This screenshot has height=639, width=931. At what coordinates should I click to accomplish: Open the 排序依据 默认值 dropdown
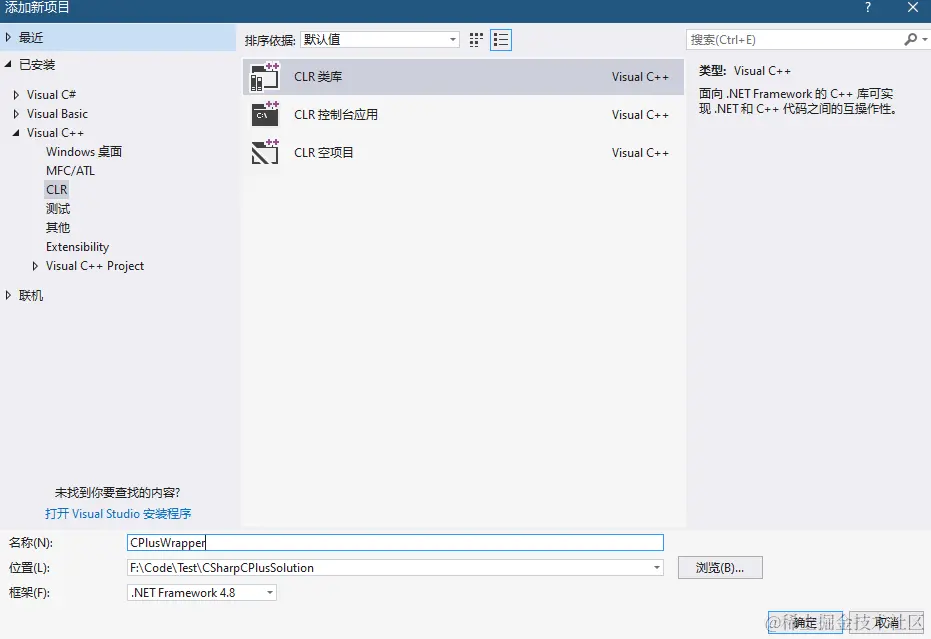[x=380, y=40]
